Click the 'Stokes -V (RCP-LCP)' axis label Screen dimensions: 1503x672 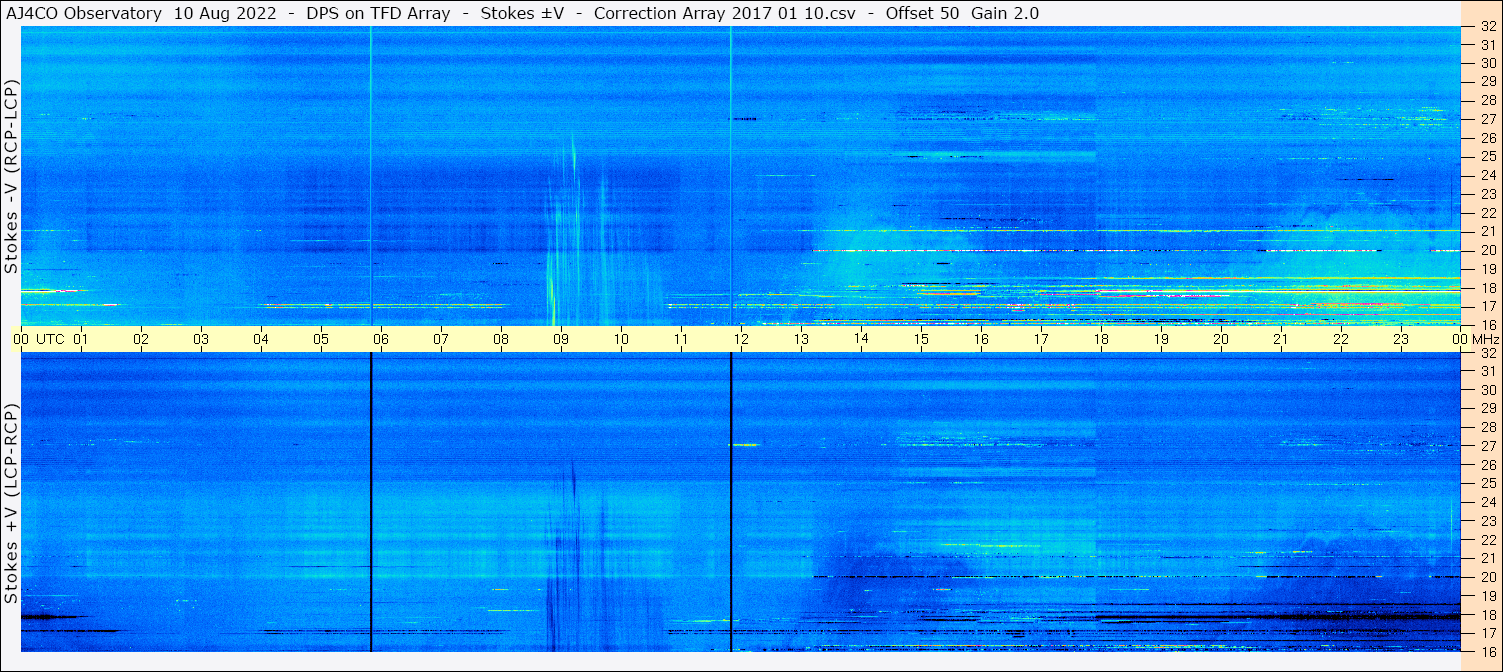(12, 178)
